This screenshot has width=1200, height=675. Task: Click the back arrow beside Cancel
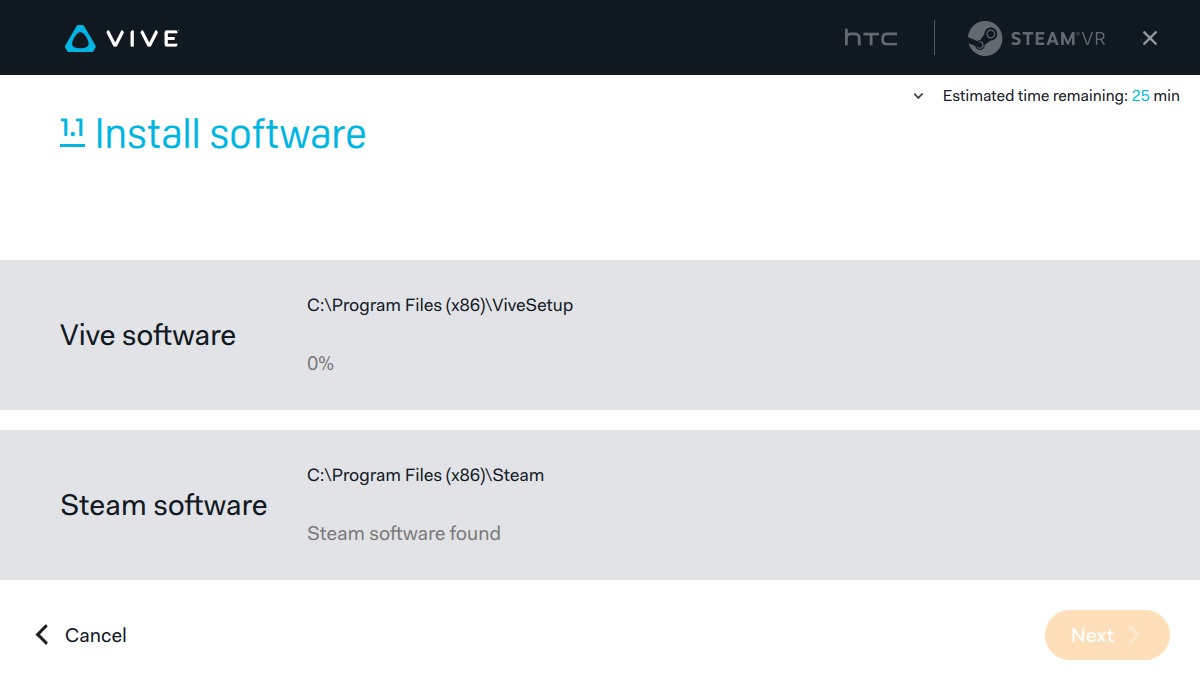[42, 635]
